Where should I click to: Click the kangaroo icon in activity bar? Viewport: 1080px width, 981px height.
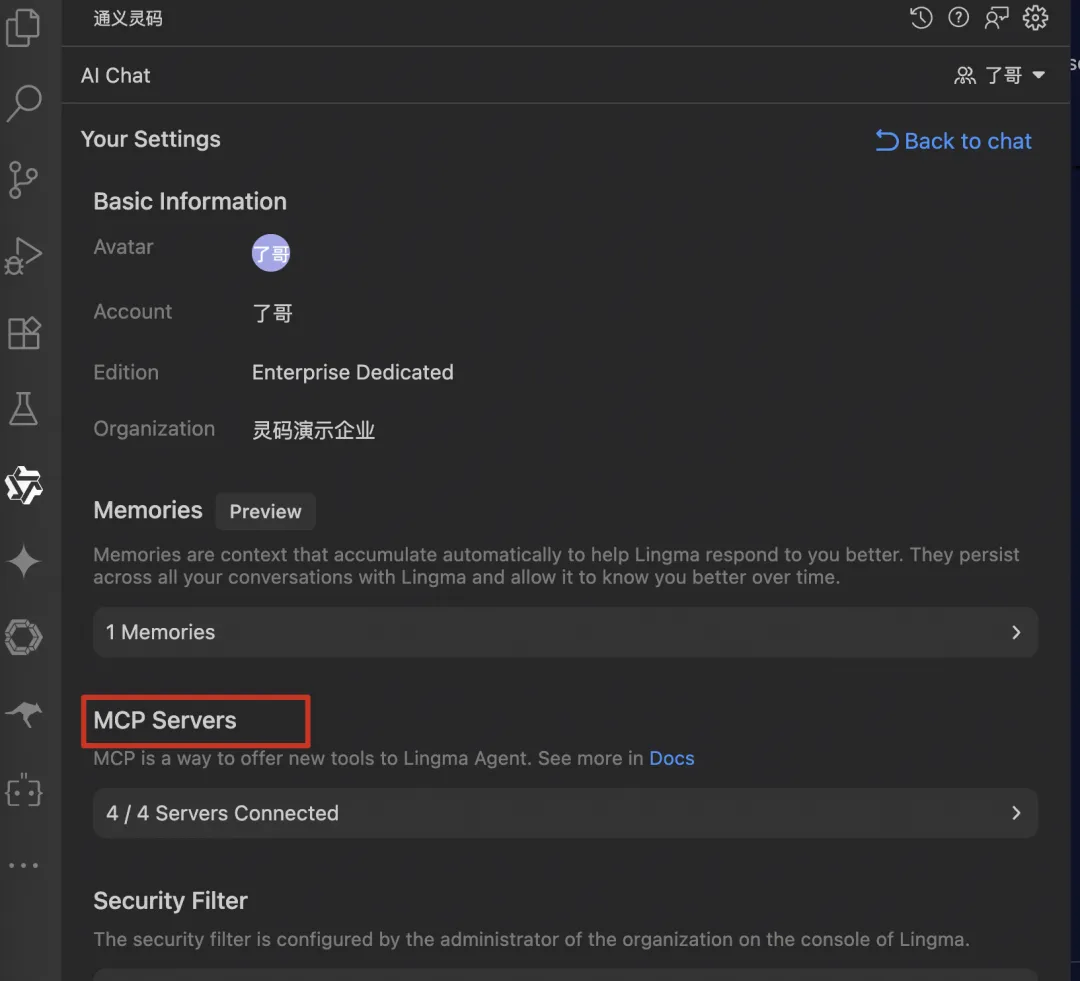(x=23, y=714)
